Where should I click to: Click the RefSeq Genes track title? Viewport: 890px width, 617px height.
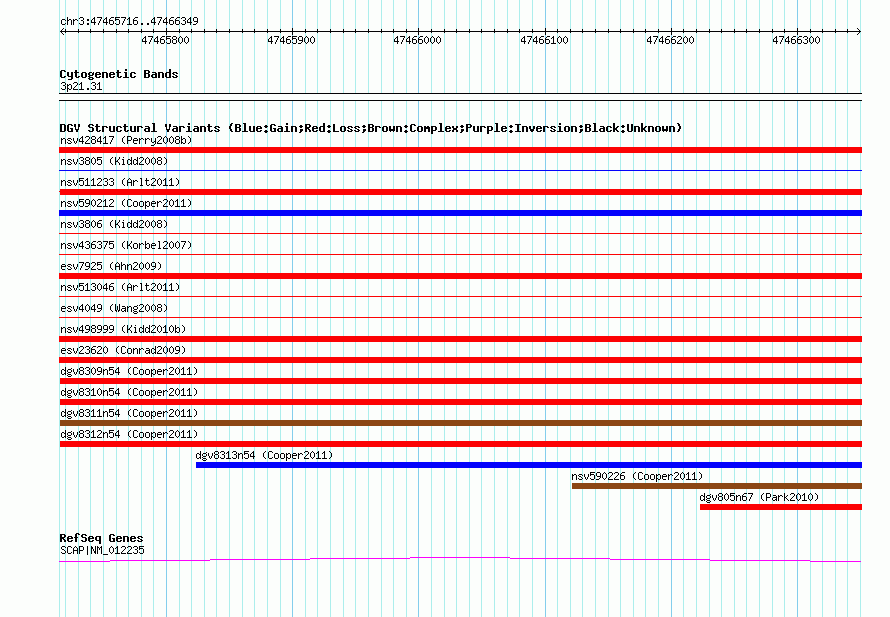[x=102, y=538]
